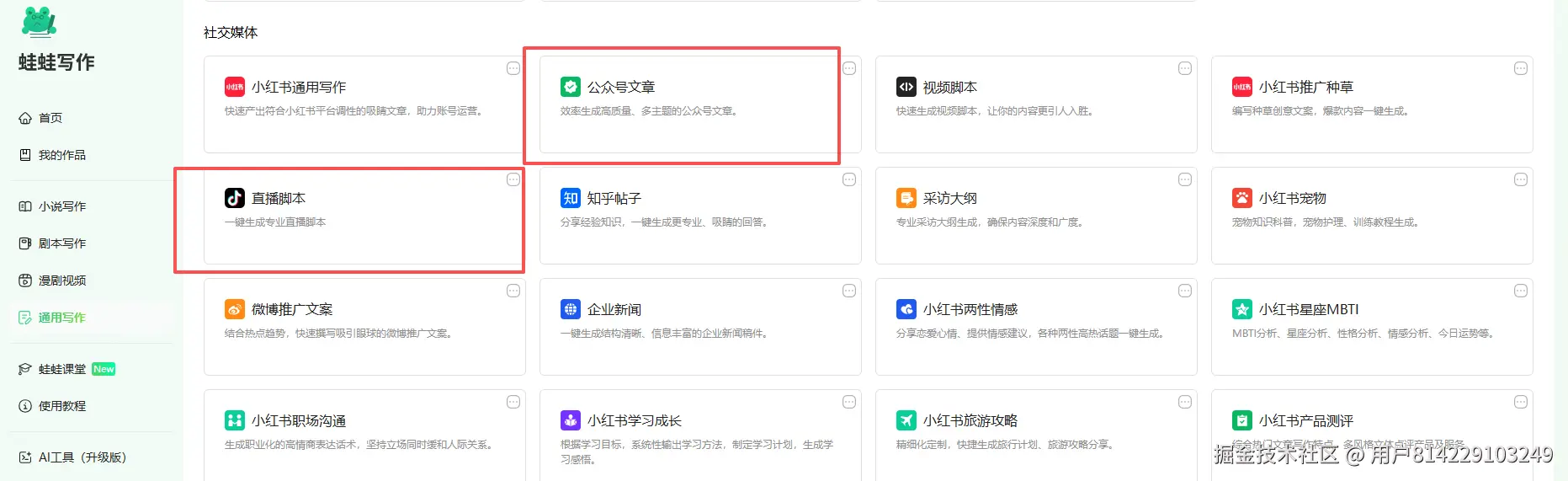Open more options on 企业新闻 card
1568x481 pixels.
tap(849, 291)
